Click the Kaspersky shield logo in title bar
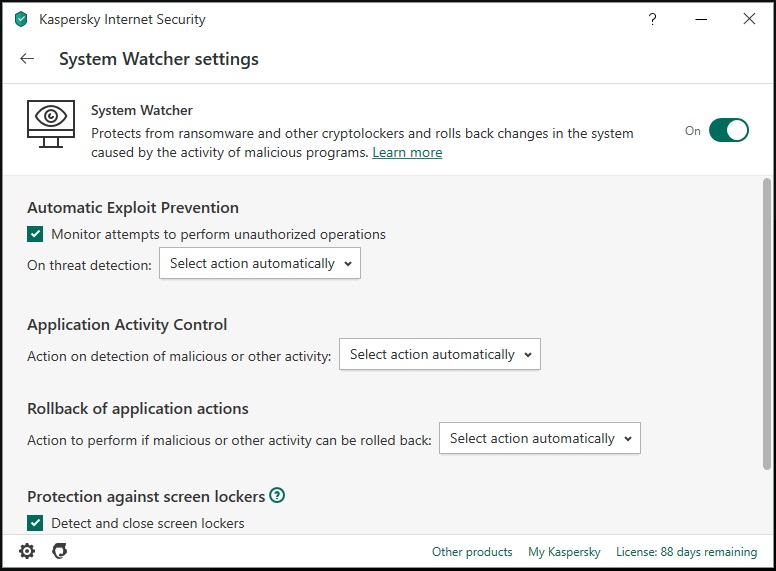This screenshot has width=776, height=571. tap(21, 19)
